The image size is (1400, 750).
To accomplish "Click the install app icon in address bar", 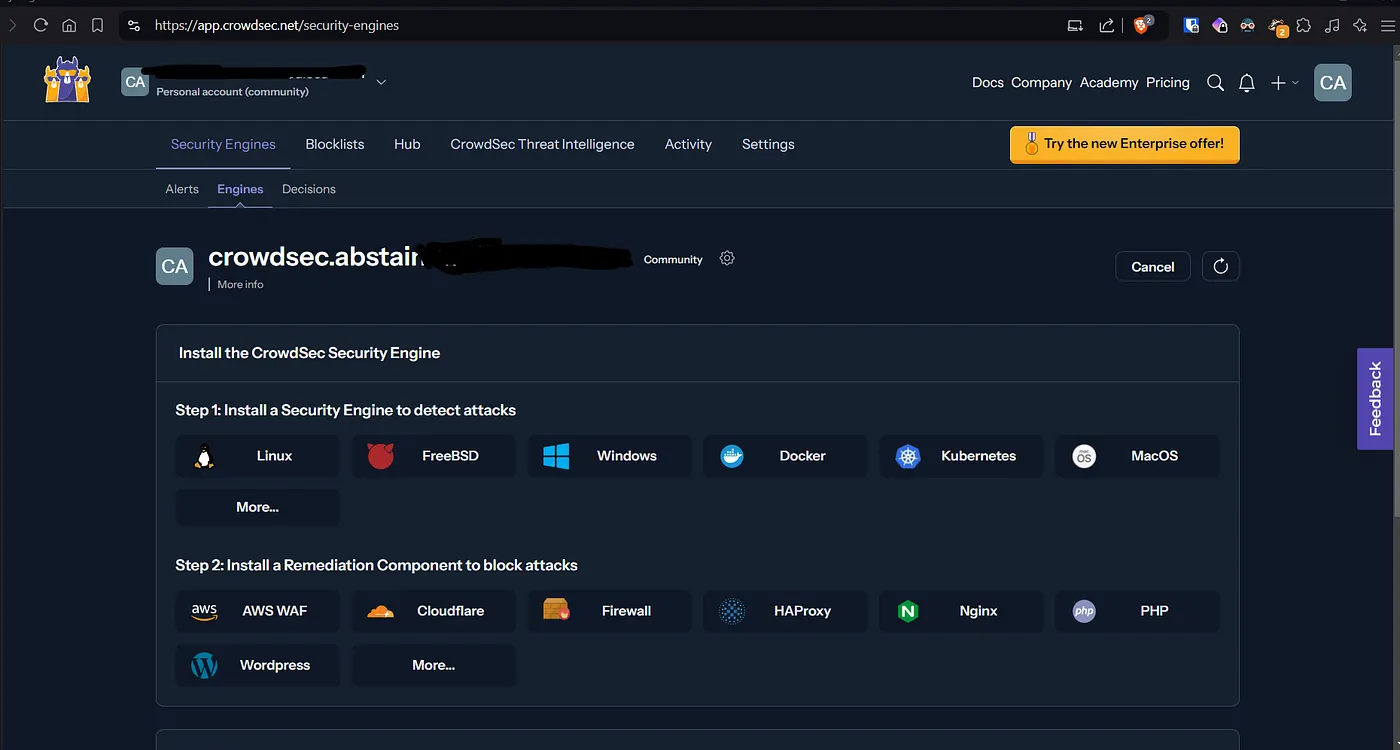I will (1075, 25).
